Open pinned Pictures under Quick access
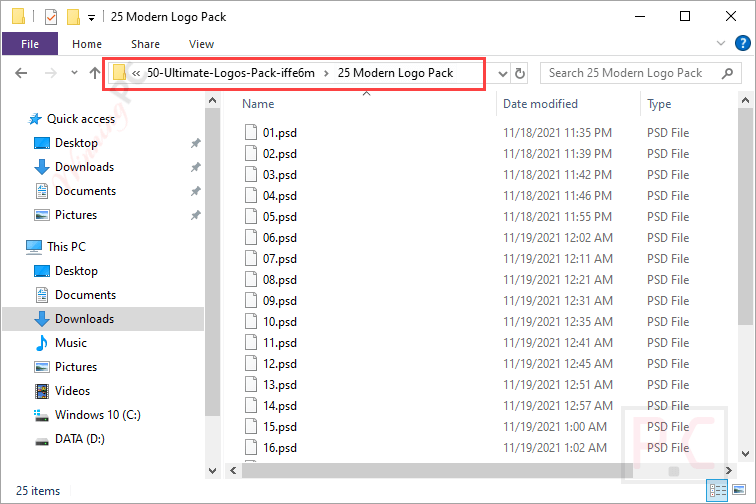This screenshot has height=504, width=756. 76,215
